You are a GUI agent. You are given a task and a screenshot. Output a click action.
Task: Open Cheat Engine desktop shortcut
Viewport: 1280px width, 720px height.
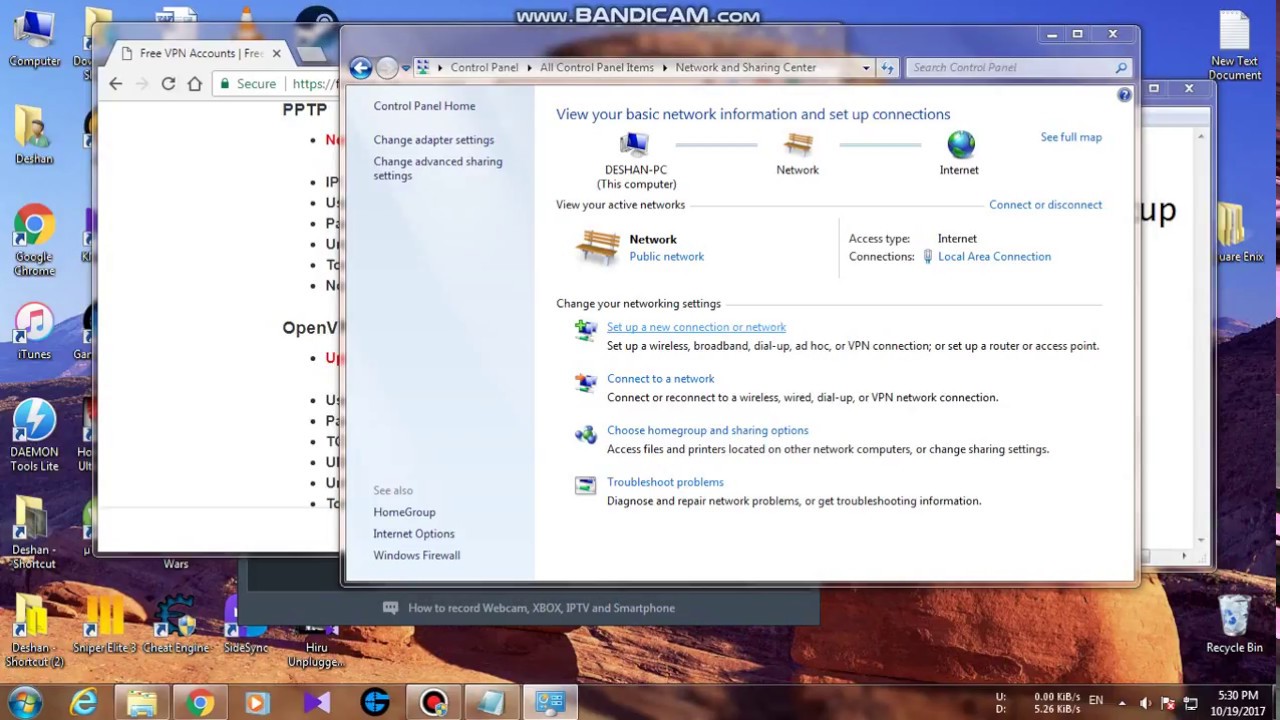[176, 625]
